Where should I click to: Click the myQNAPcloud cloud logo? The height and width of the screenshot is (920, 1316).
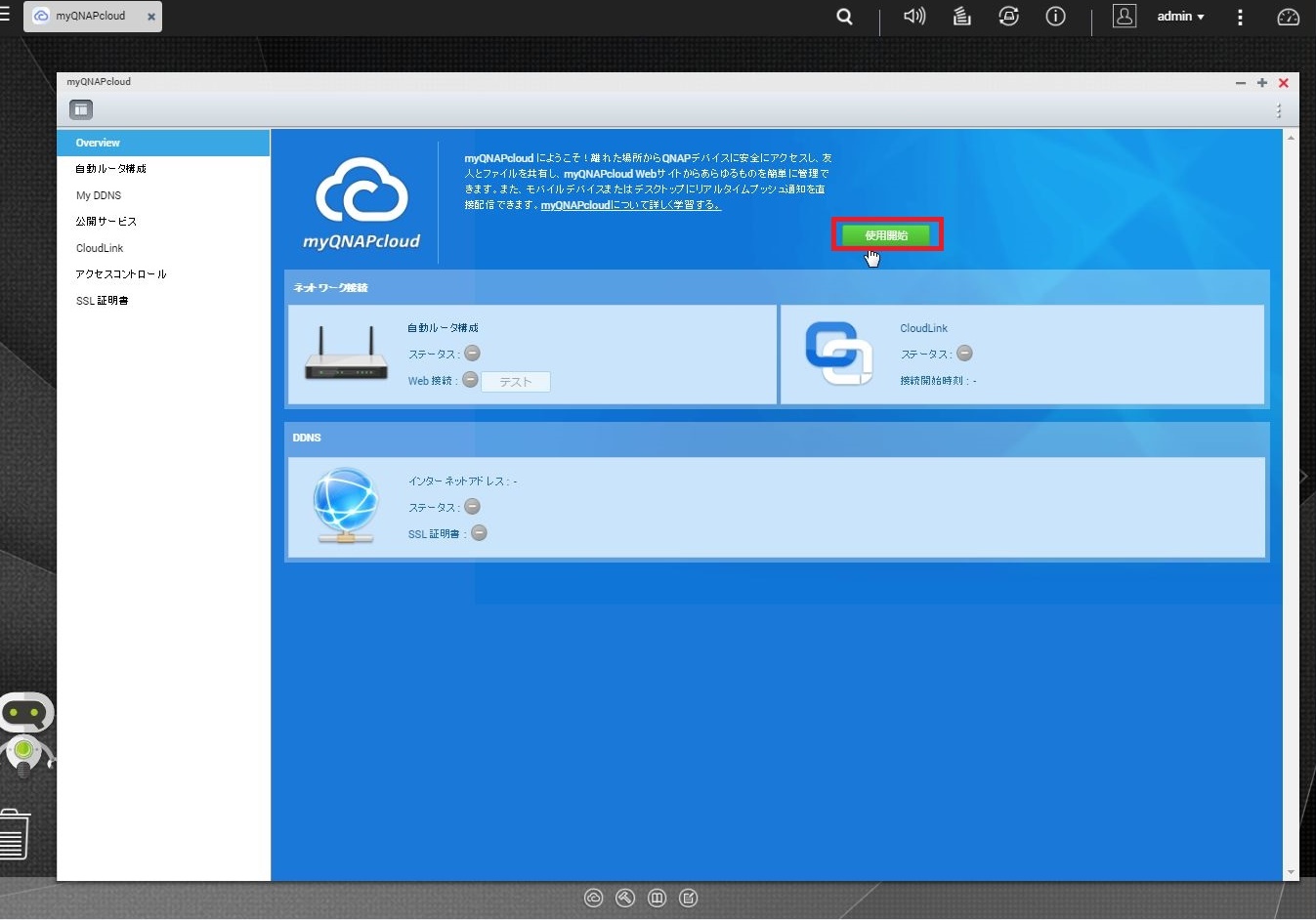click(x=361, y=204)
